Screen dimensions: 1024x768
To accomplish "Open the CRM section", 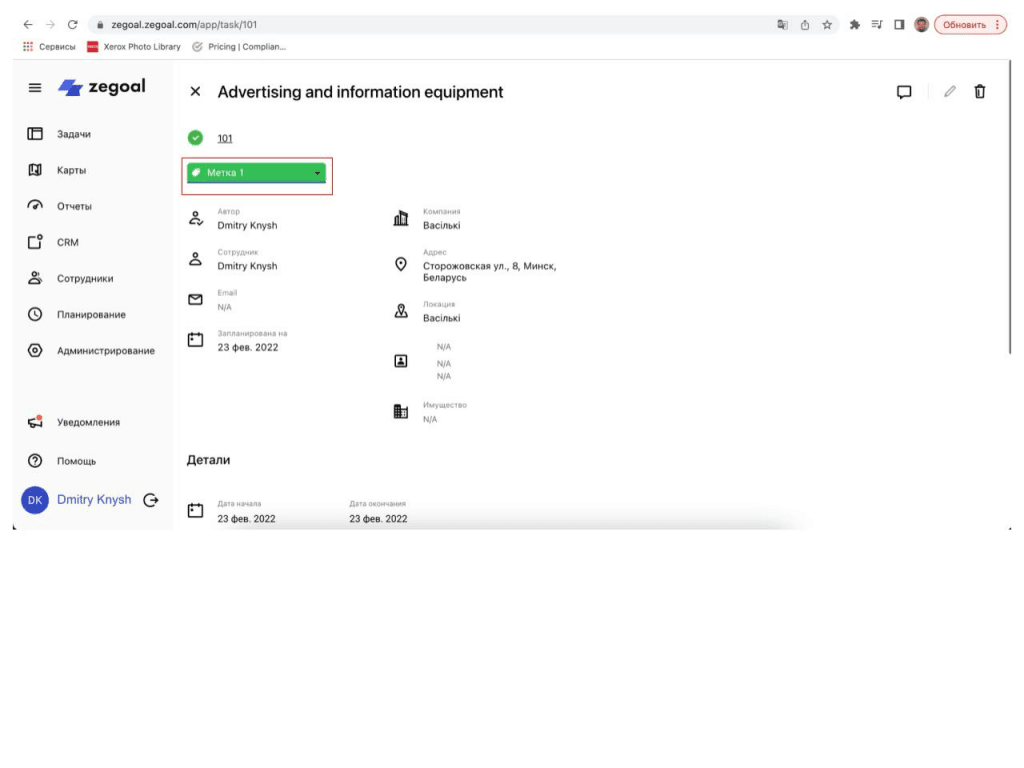I will (x=67, y=242).
